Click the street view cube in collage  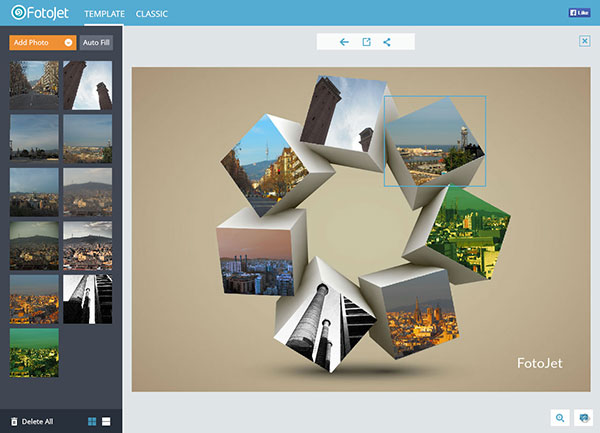264,166
